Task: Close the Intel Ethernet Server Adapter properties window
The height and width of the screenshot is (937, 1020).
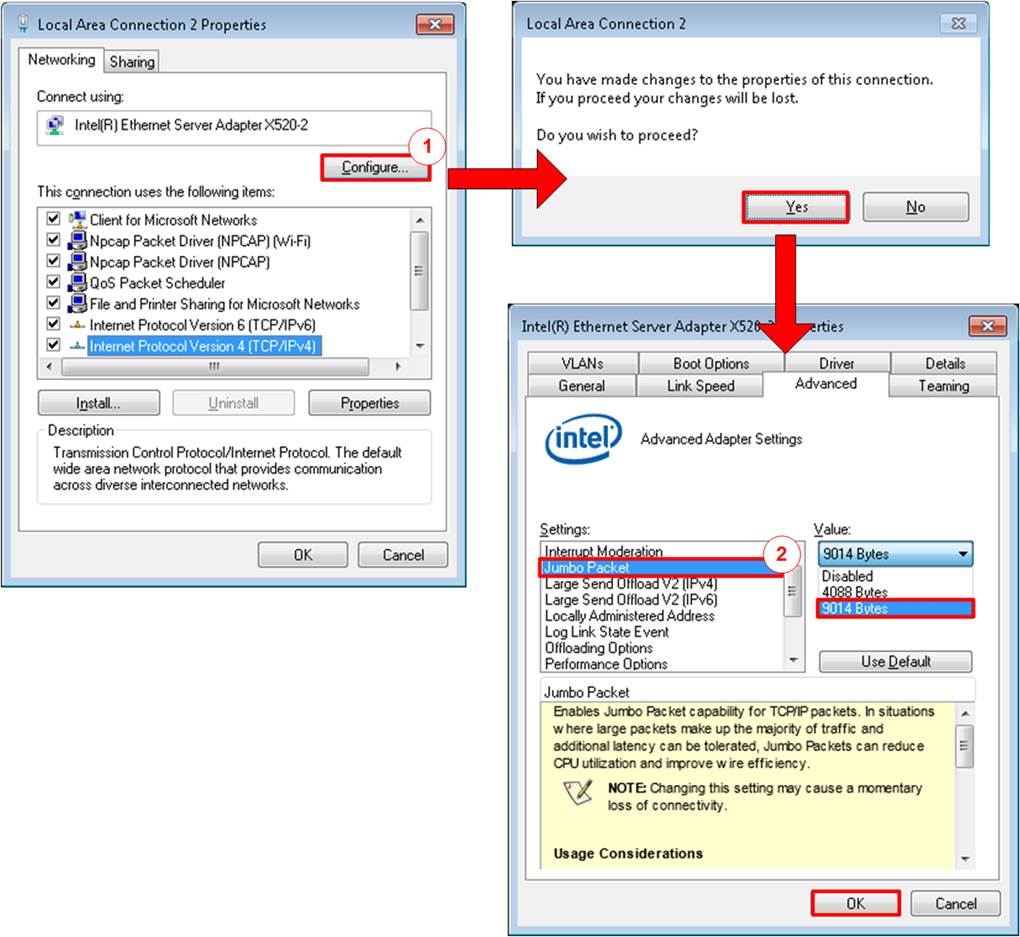Action: pyautogui.click(x=987, y=326)
